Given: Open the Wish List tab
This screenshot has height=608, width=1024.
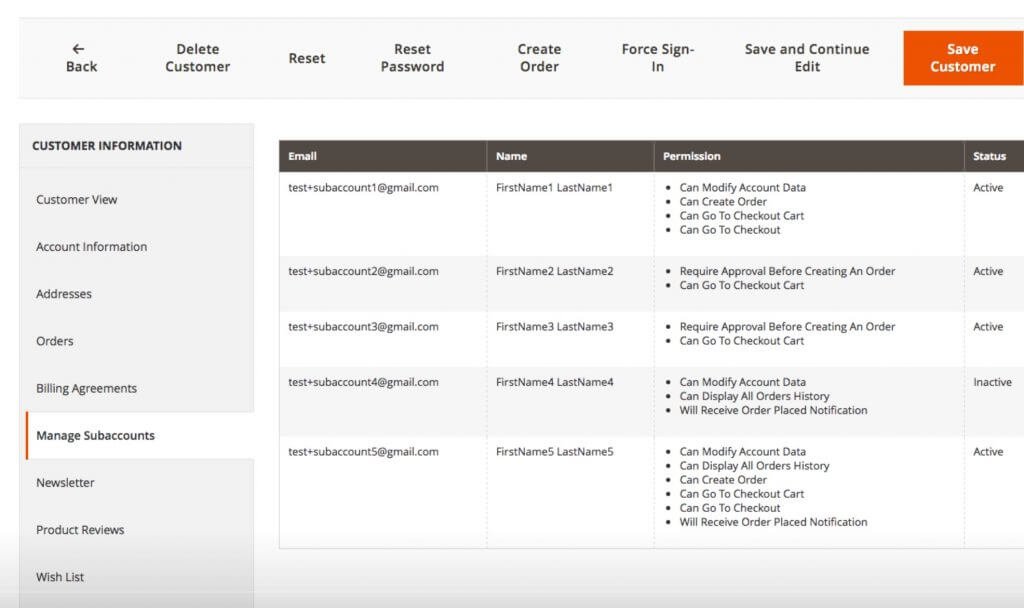Looking at the screenshot, I should 60,577.
